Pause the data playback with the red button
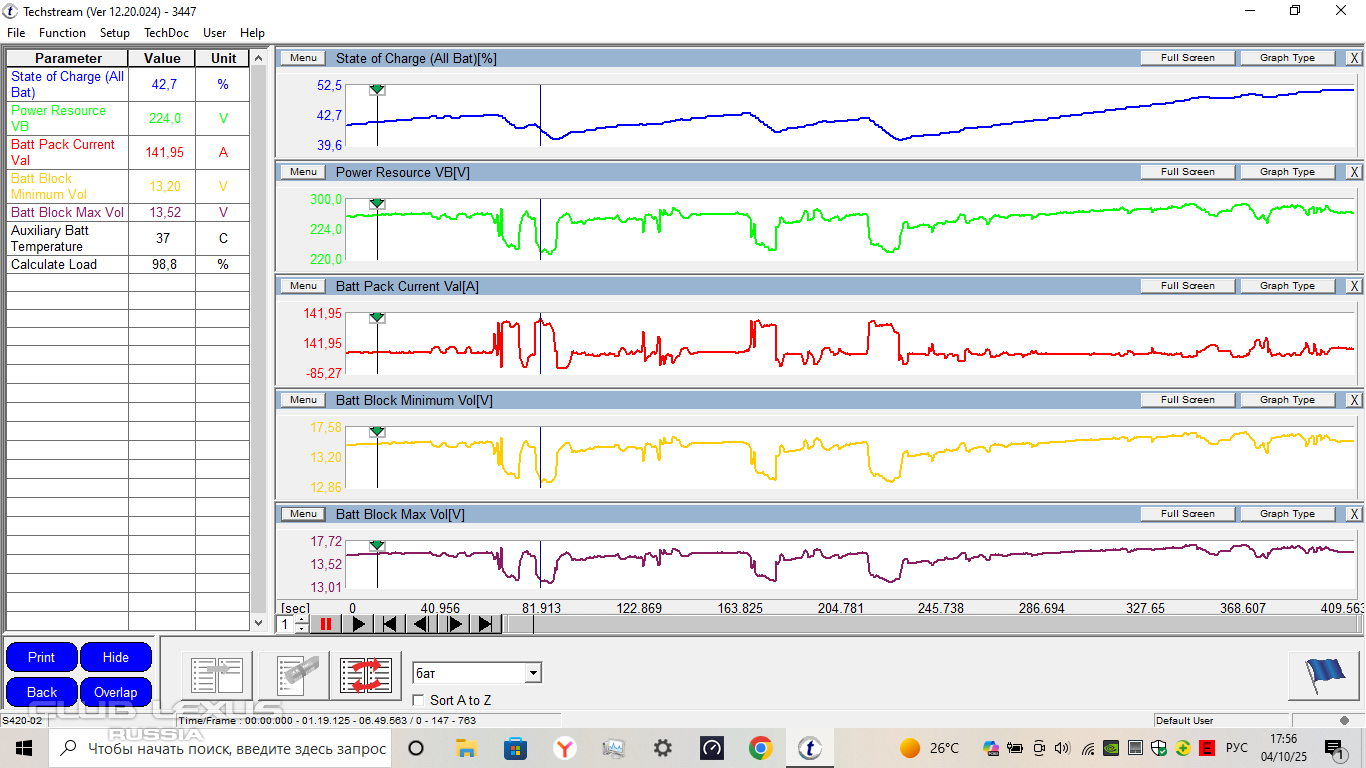 click(x=326, y=624)
